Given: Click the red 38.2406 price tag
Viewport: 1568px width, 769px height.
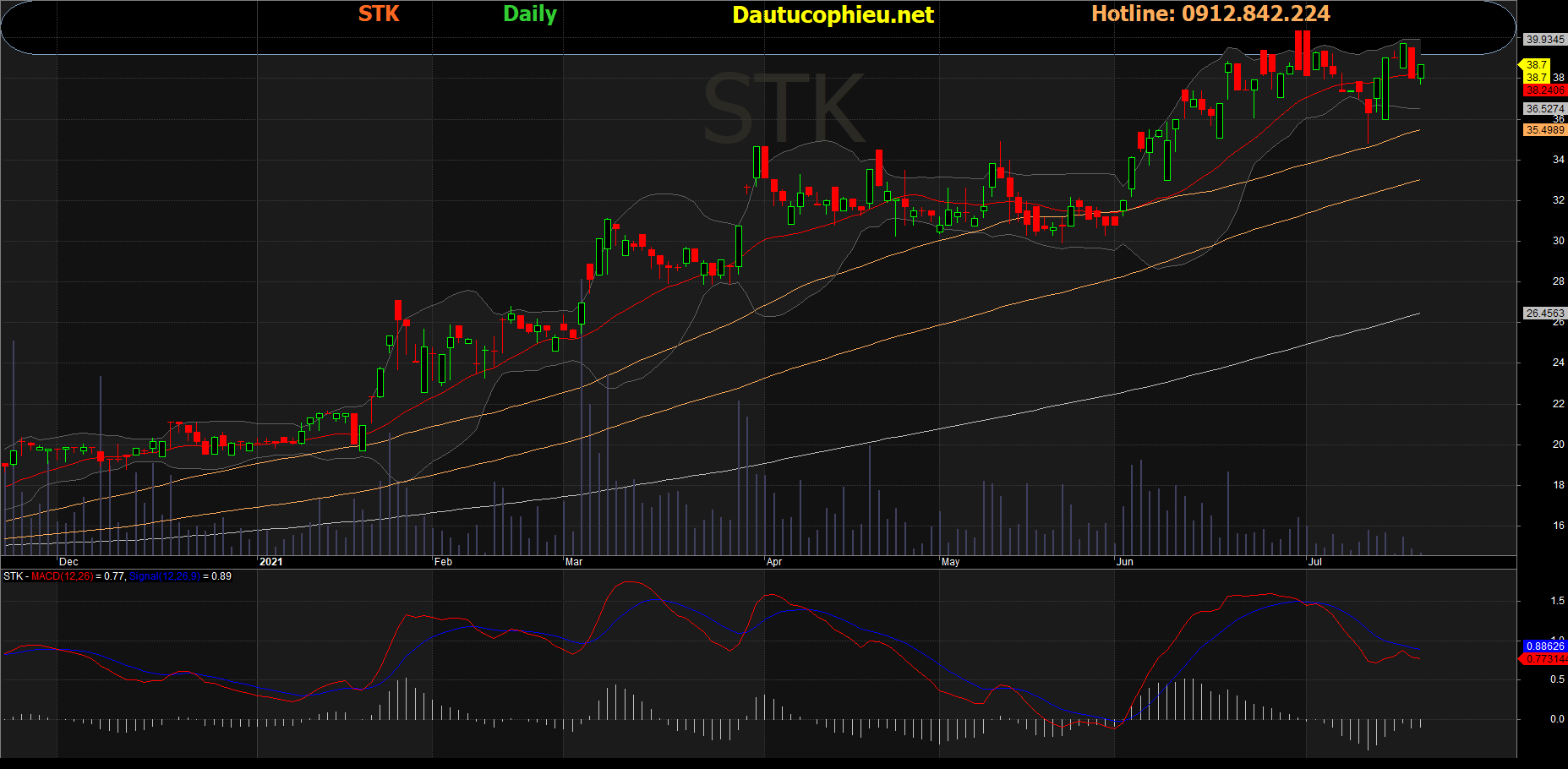Looking at the screenshot, I should (x=1544, y=90).
